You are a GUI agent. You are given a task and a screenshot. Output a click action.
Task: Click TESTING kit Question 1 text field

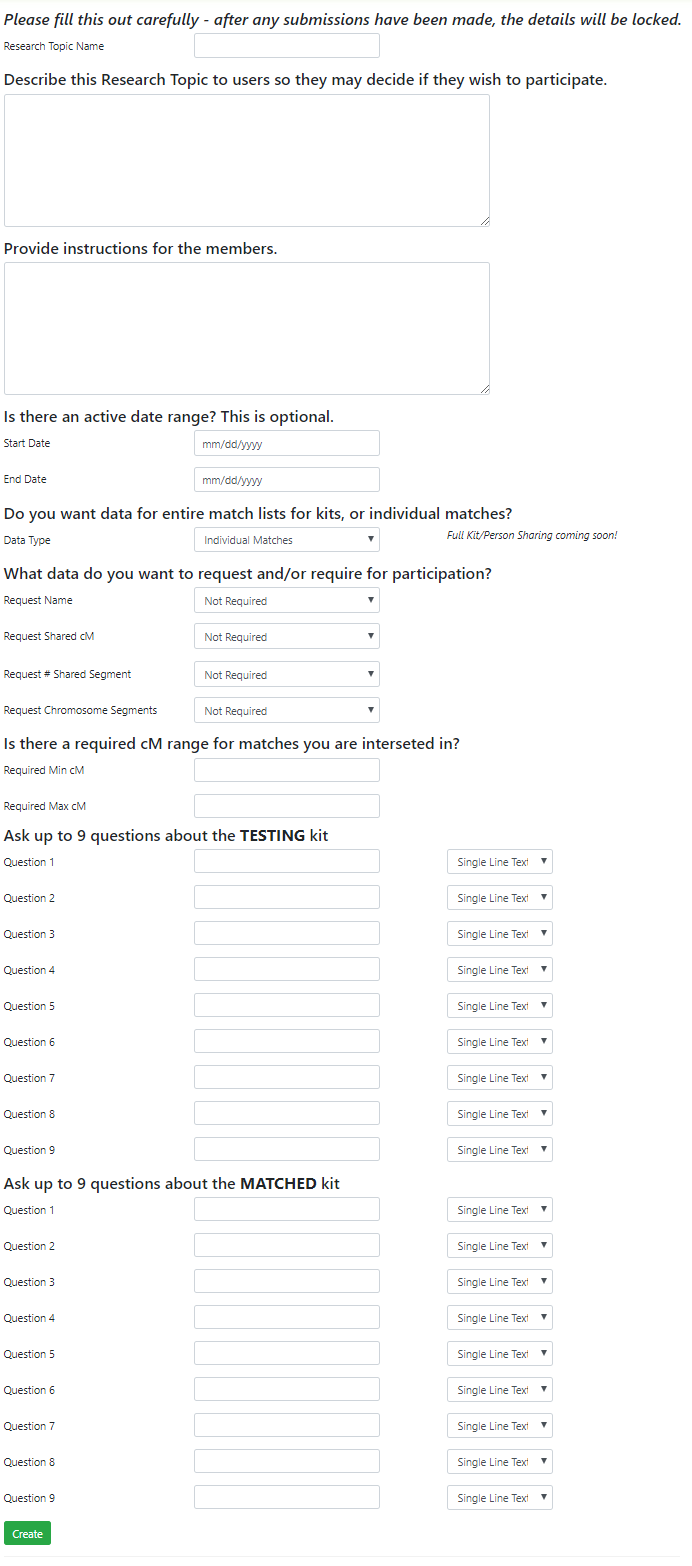pyautogui.click(x=286, y=862)
